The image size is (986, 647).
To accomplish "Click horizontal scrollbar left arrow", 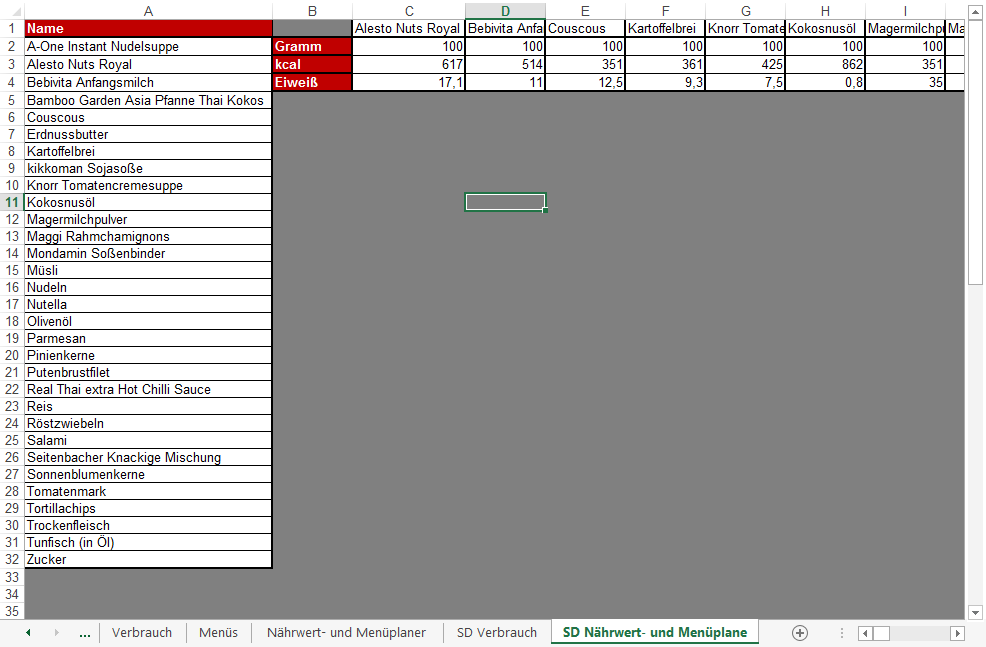I will (866, 633).
